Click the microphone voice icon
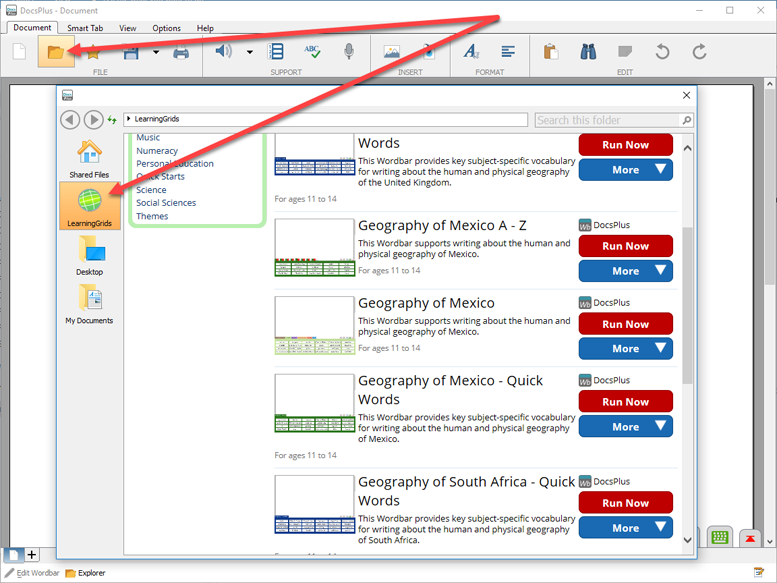The width and height of the screenshot is (777, 583). [x=349, y=52]
